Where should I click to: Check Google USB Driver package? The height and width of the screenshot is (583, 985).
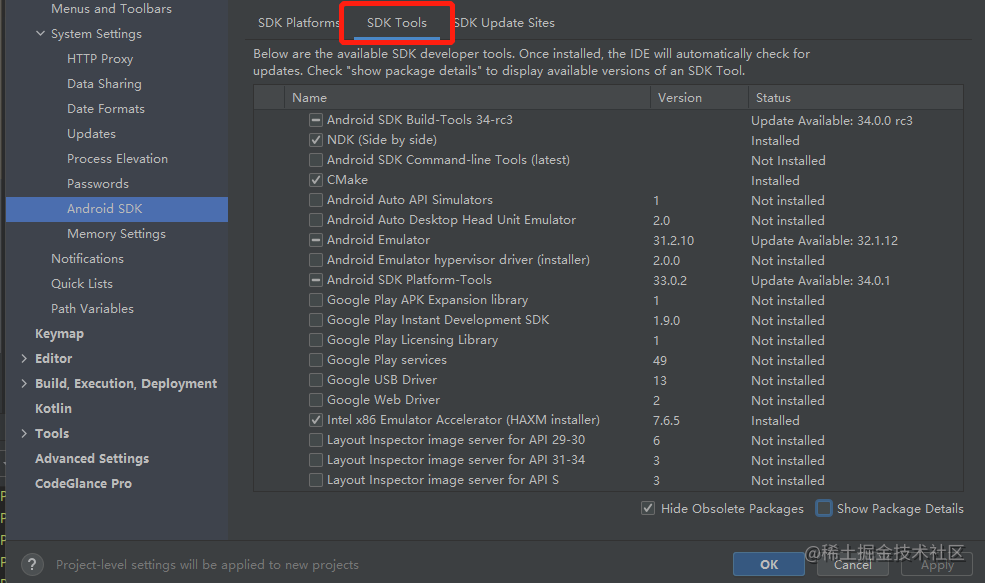click(316, 380)
